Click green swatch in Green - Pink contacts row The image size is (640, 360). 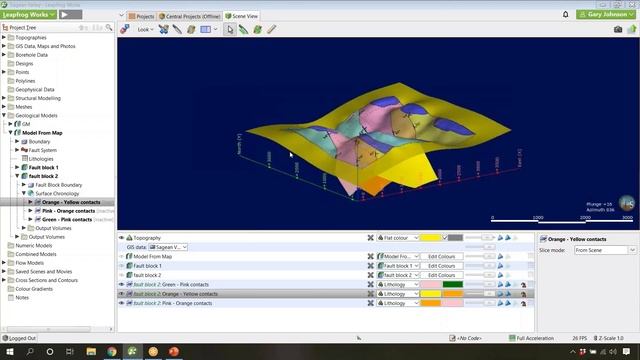(453, 284)
